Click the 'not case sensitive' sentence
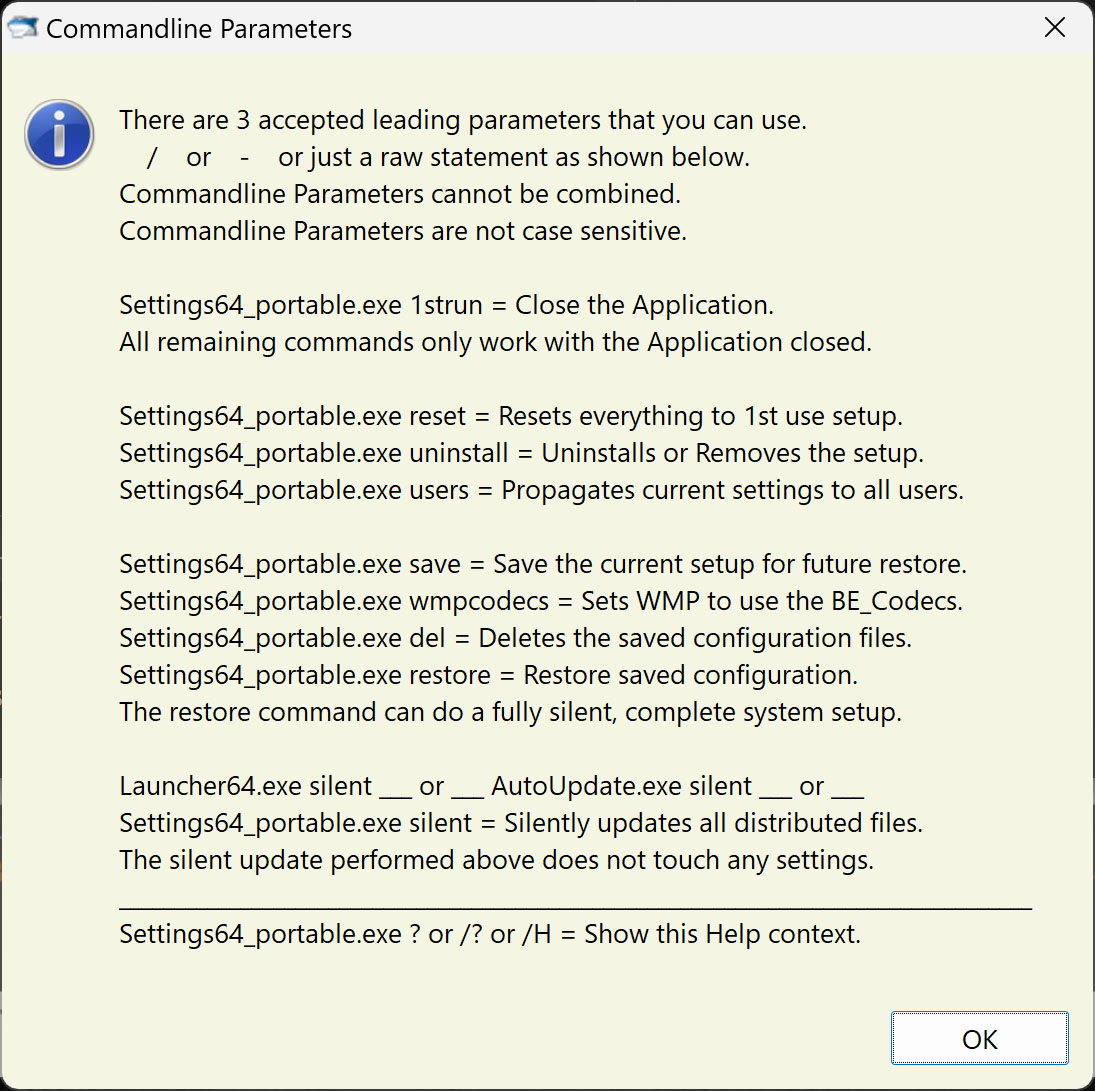Viewport: 1095px width, 1091px height. click(x=403, y=231)
